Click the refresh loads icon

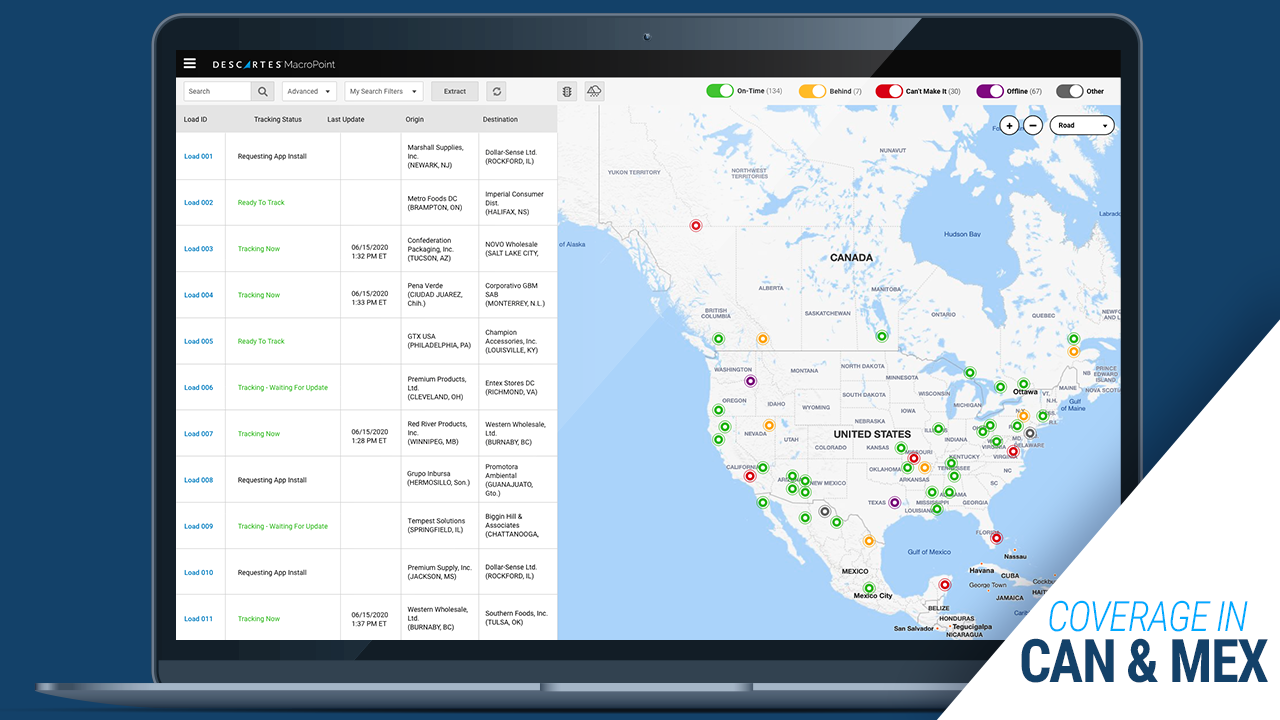pos(496,90)
